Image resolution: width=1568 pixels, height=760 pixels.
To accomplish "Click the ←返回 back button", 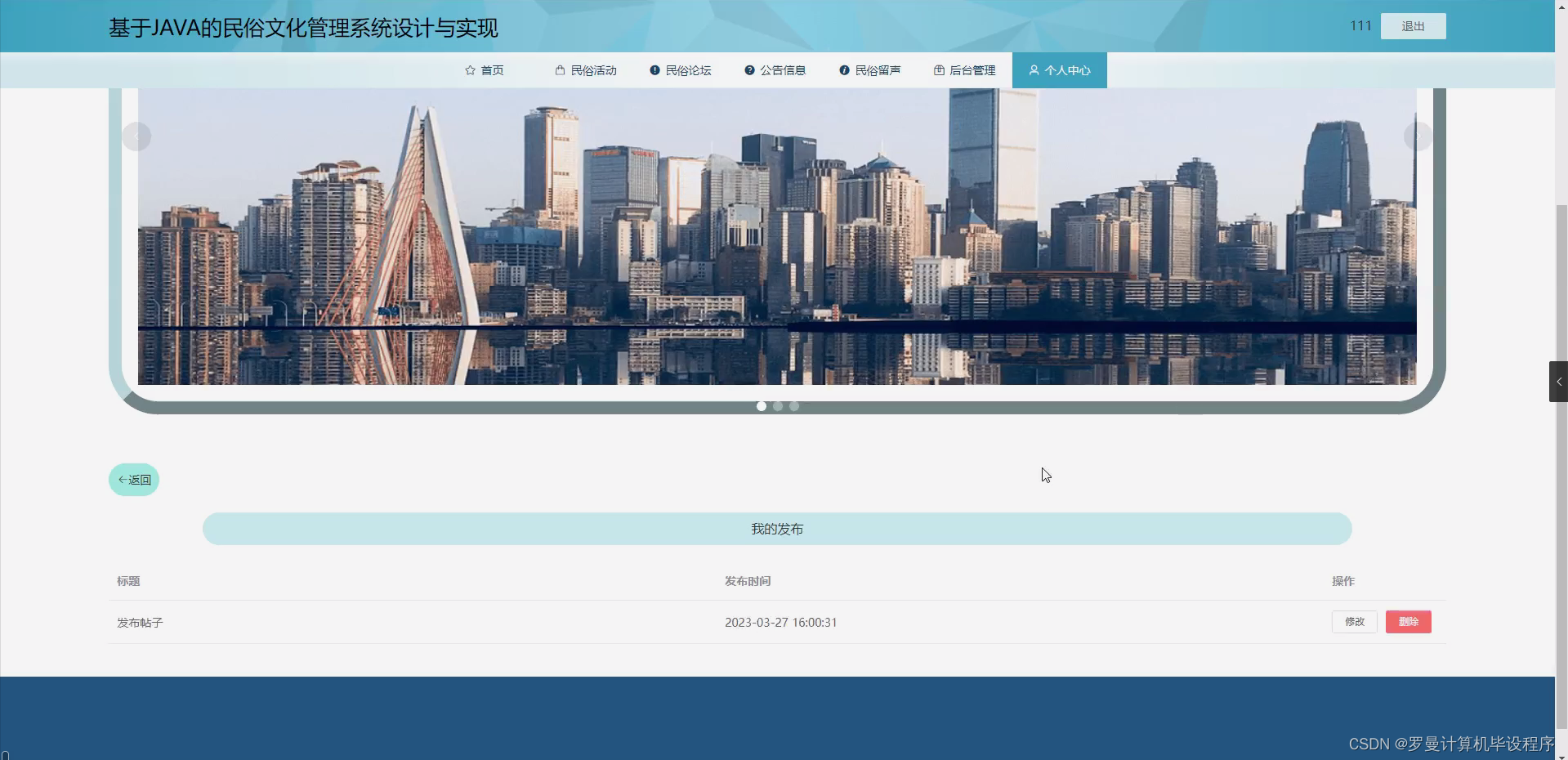I will [133, 480].
